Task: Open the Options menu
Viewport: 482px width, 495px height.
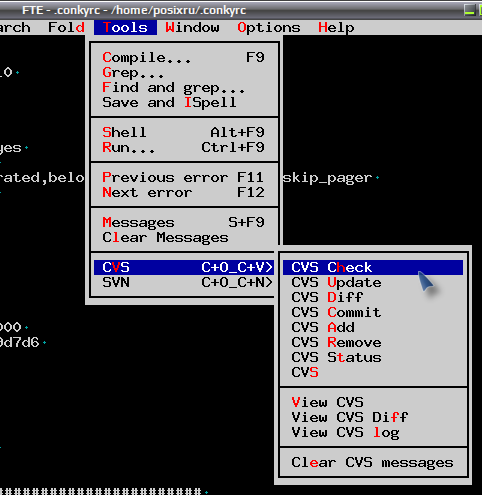Action: pos(269,27)
